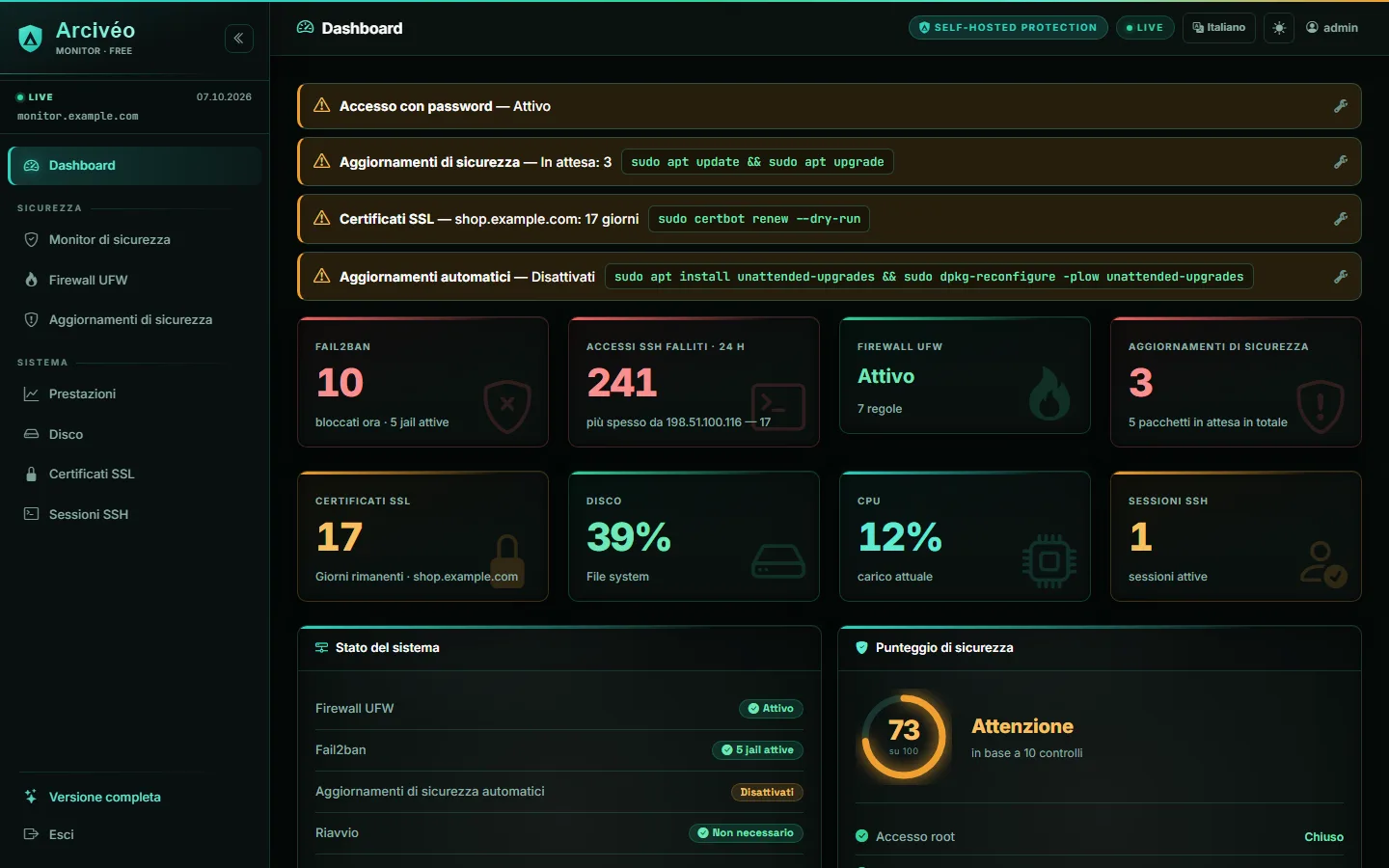Click wrench icon on Aggiornamenti automatici alert
Viewport: 1389px width, 868px height.
click(x=1341, y=277)
